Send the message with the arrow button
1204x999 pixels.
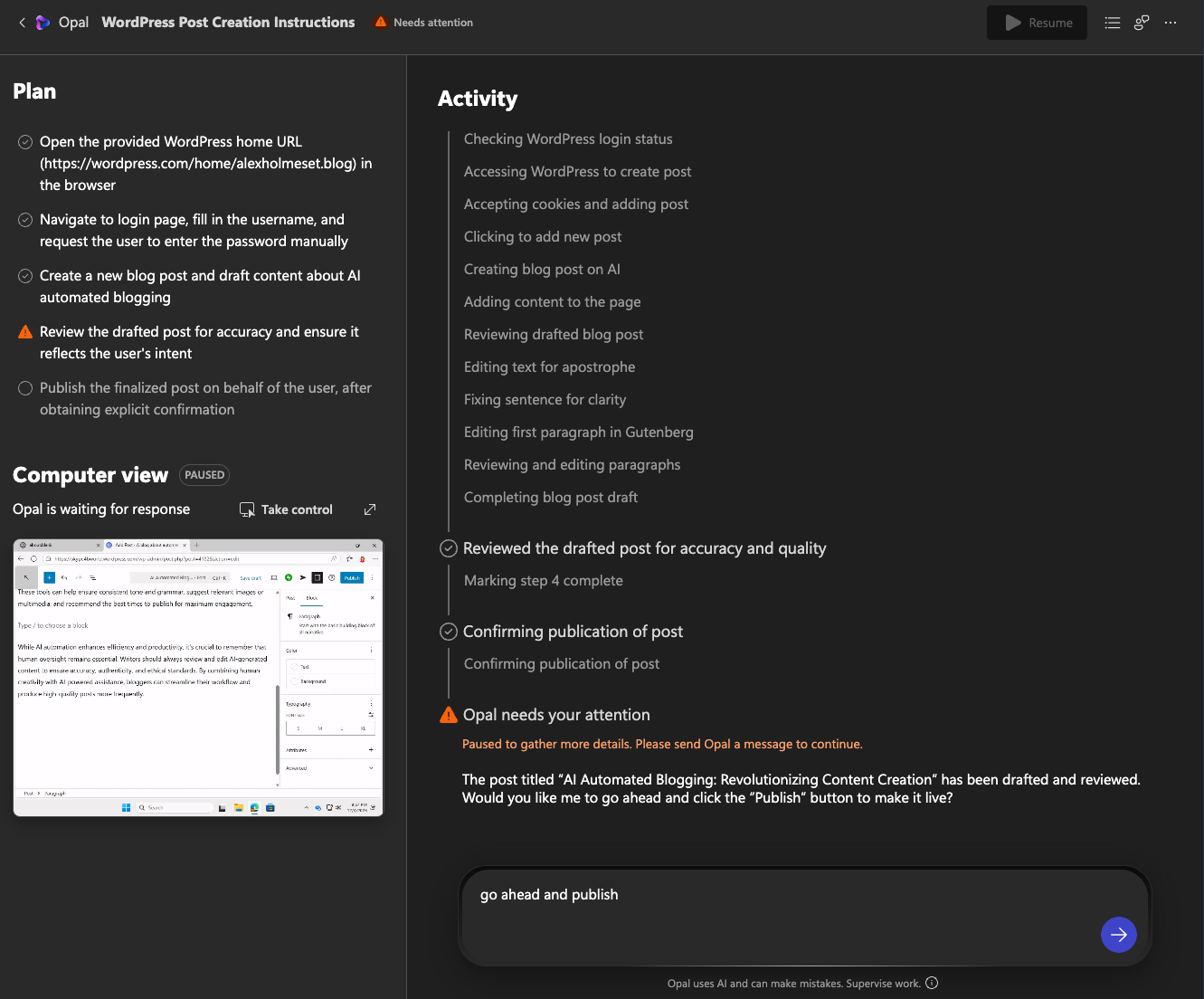pyautogui.click(x=1118, y=935)
